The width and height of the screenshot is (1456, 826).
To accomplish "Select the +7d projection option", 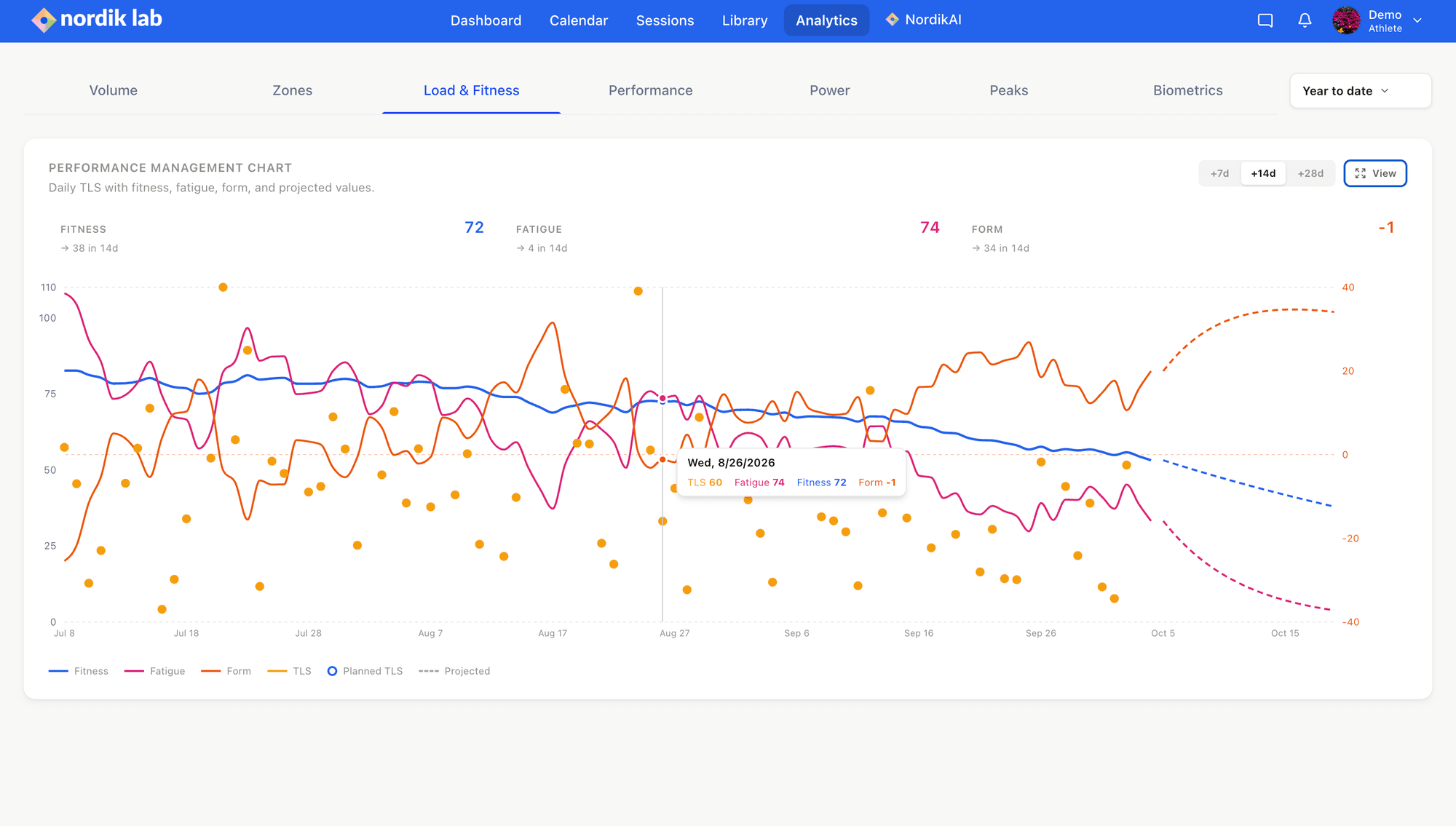I will coord(1219,173).
